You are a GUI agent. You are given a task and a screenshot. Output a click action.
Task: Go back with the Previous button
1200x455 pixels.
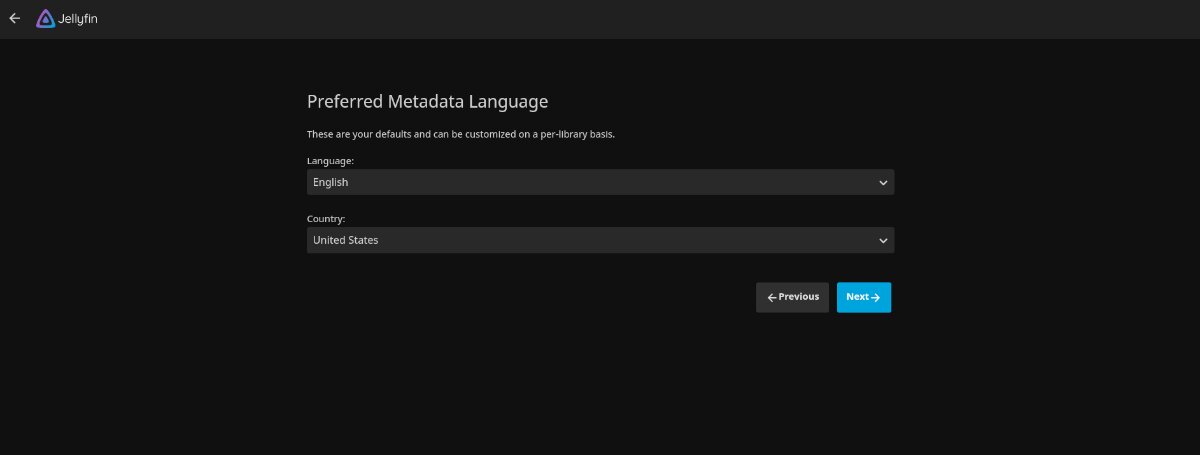(792, 297)
